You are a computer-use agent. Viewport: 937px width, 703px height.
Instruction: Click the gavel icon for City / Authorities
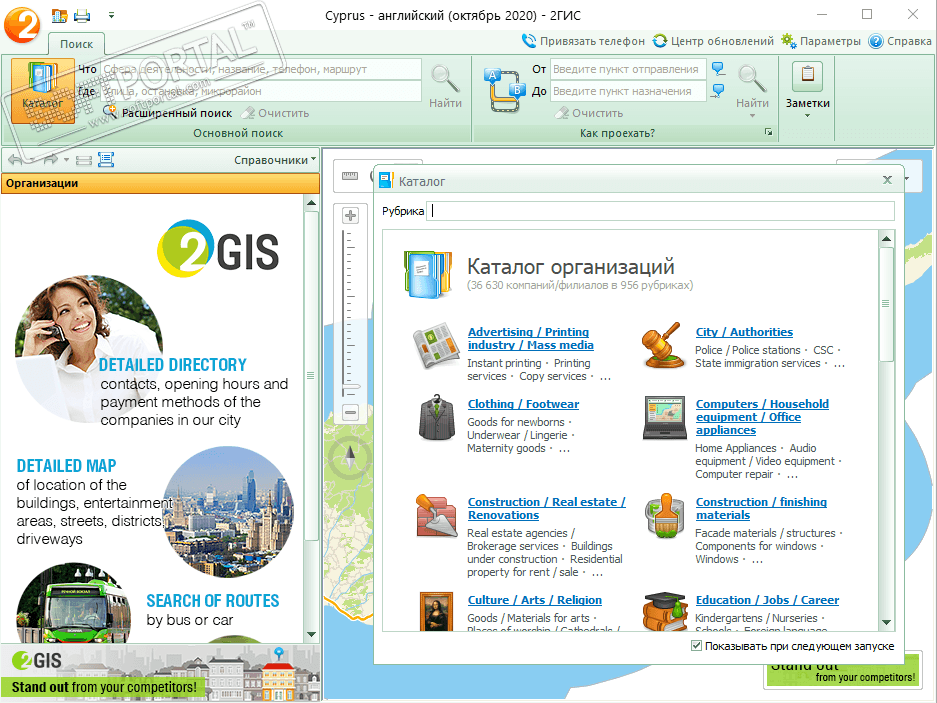(x=663, y=345)
